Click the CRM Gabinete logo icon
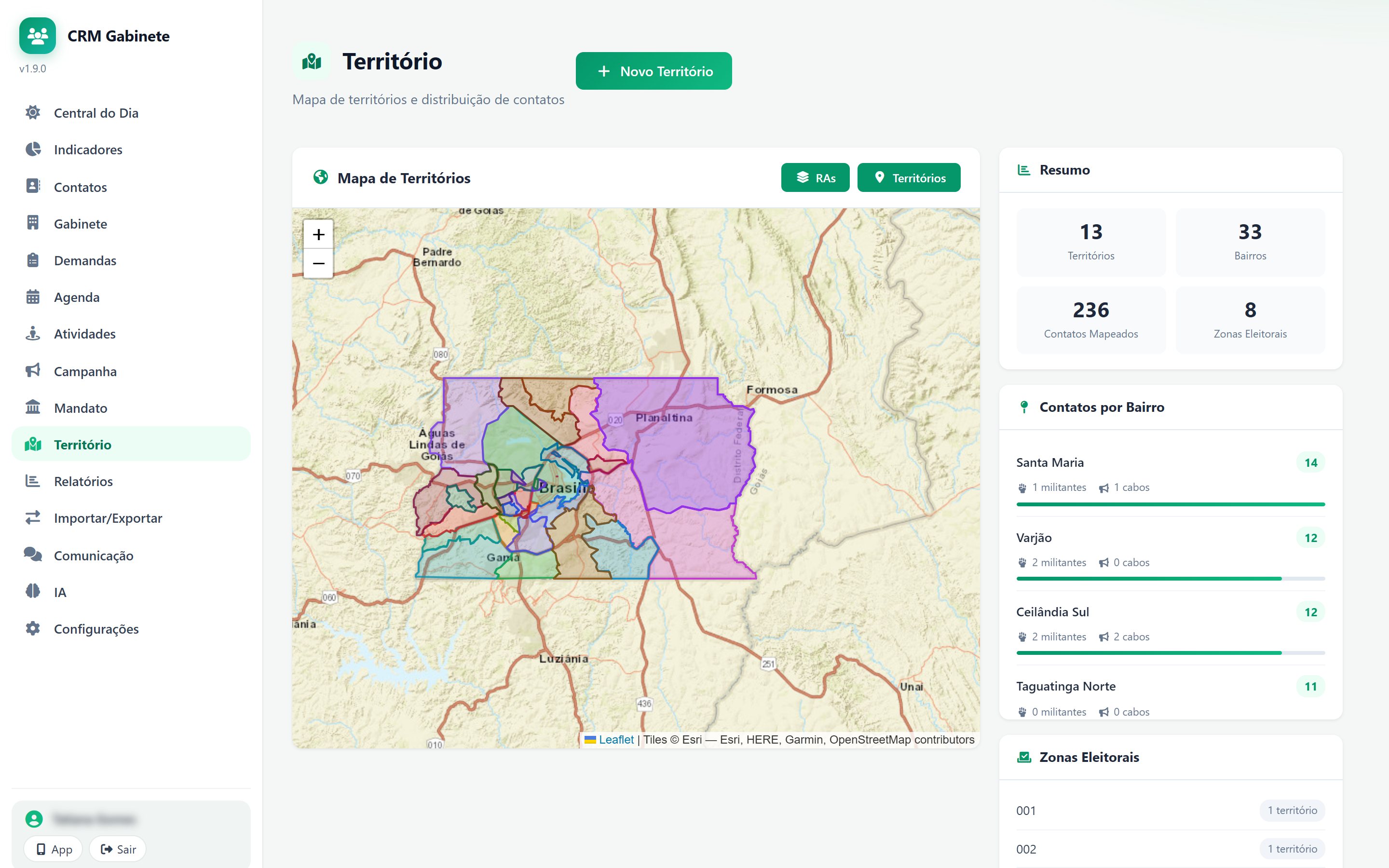The width and height of the screenshot is (1389, 868). (37, 36)
